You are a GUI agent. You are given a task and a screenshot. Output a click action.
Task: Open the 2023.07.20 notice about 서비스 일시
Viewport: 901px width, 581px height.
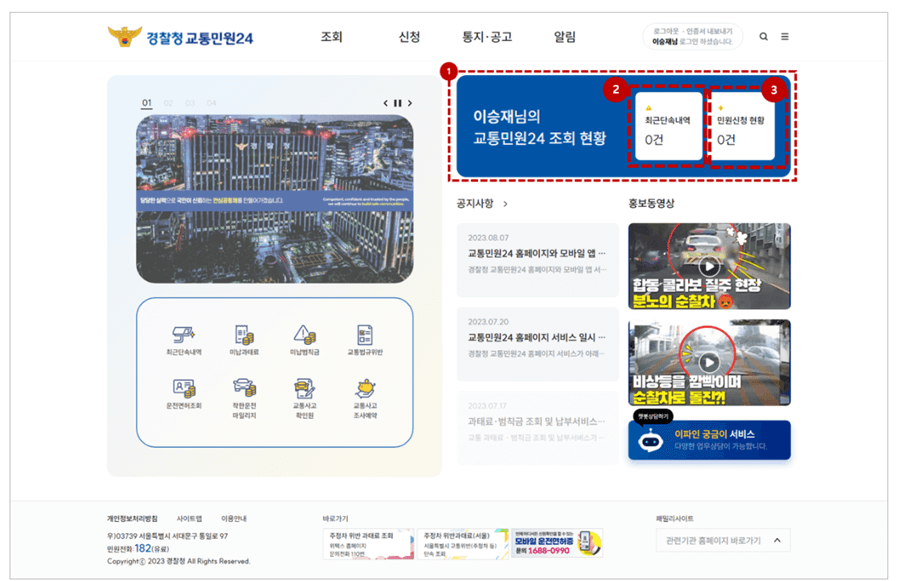coord(537,344)
